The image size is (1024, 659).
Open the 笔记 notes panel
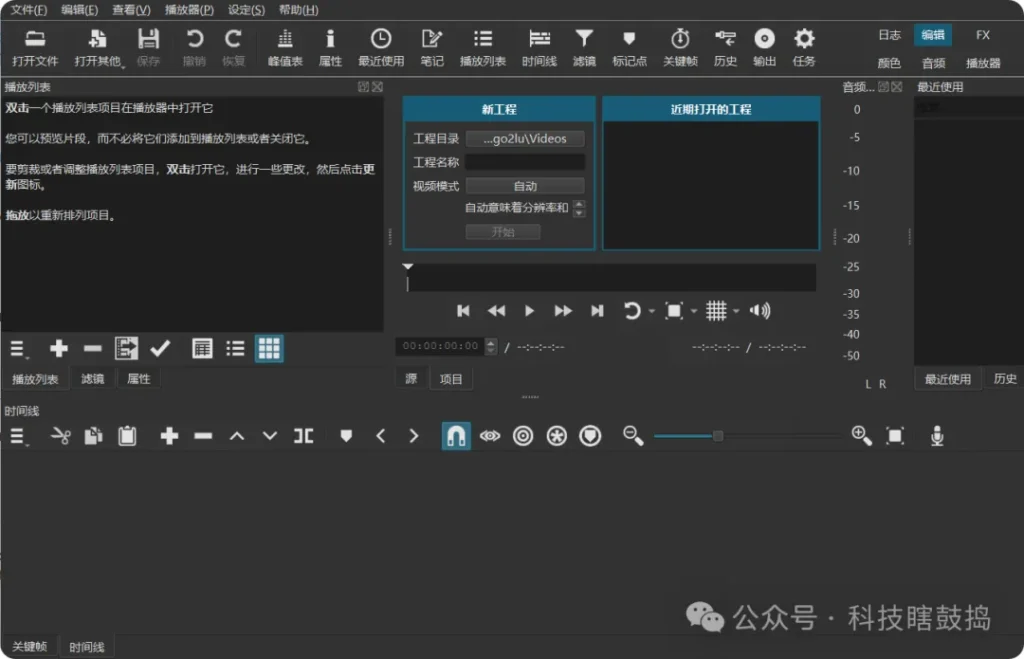(432, 48)
